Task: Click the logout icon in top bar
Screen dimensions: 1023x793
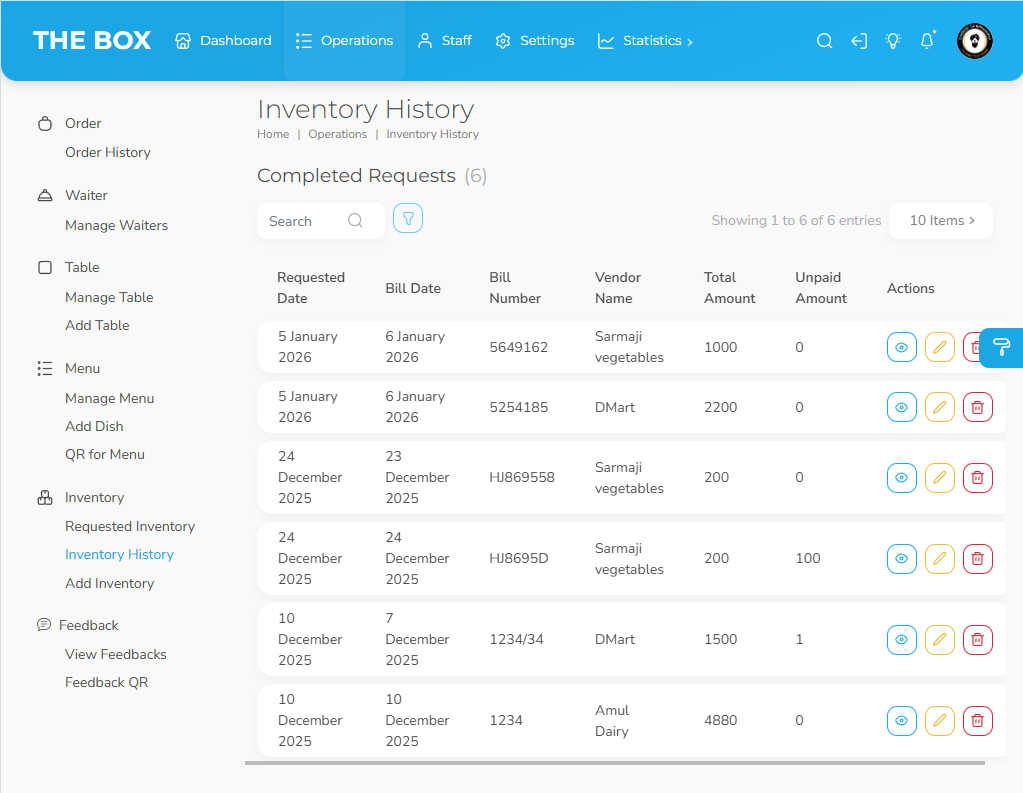Action: tap(859, 41)
